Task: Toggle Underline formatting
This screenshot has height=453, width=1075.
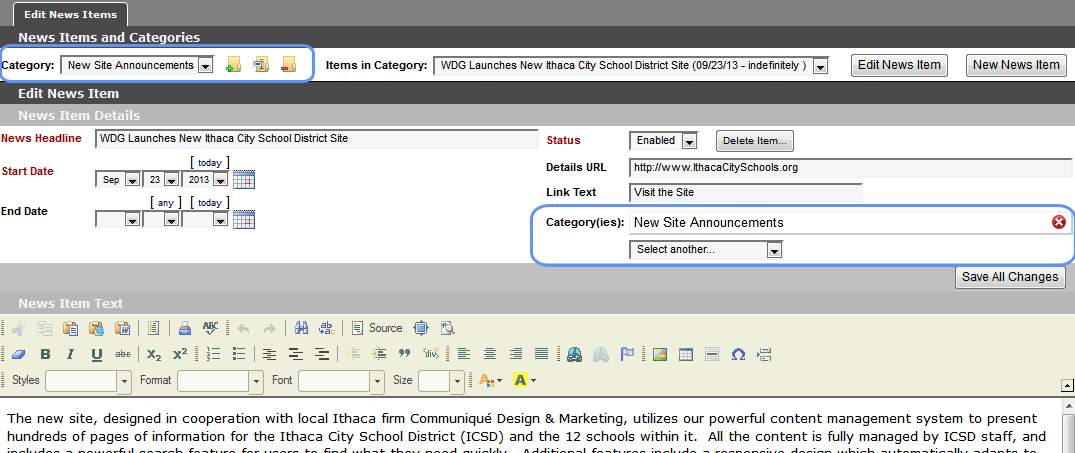Action: pyautogui.click(x=97, y=354)
